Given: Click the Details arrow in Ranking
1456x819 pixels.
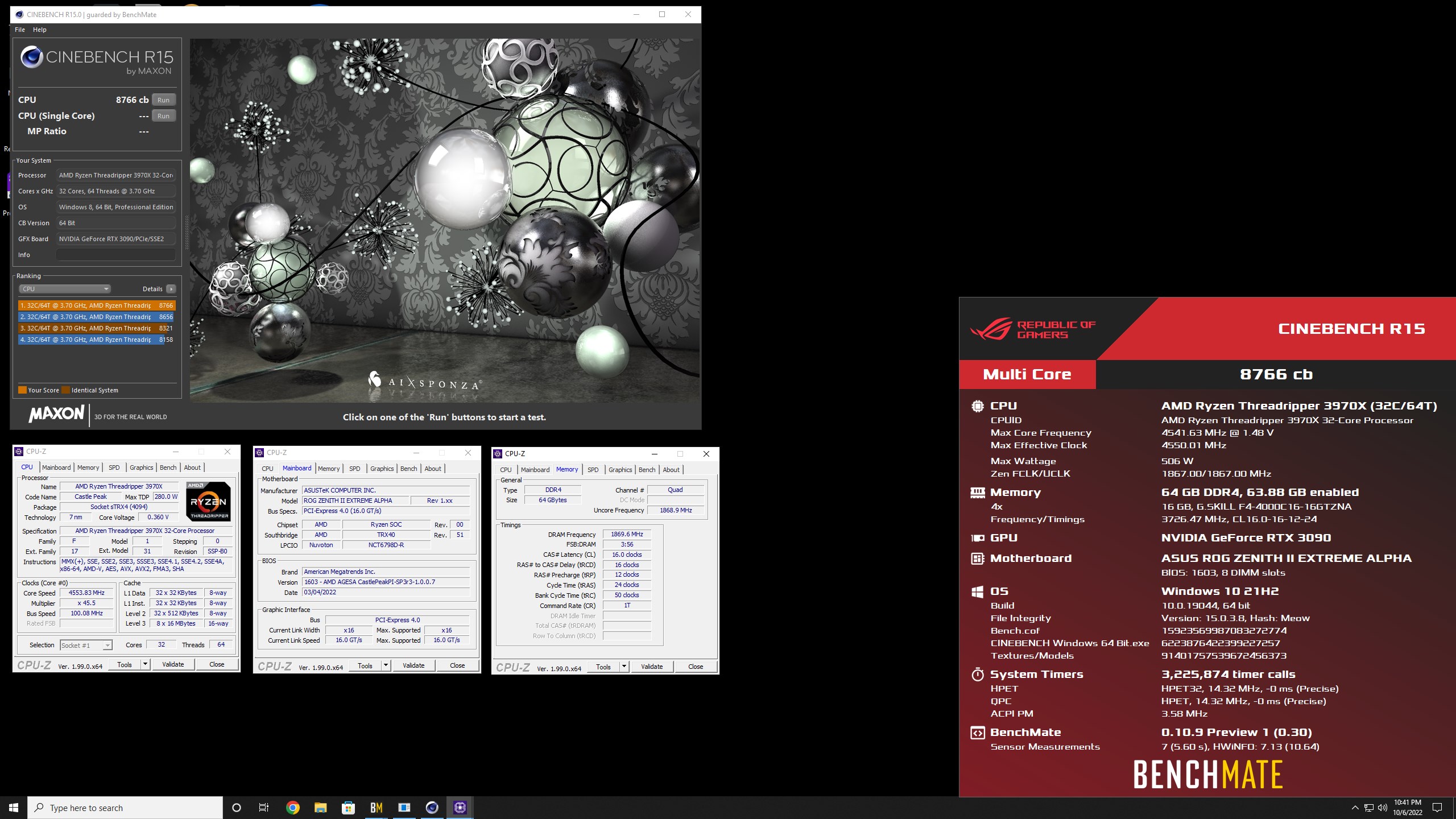Looking at the screenshot, I should (171, 289).
